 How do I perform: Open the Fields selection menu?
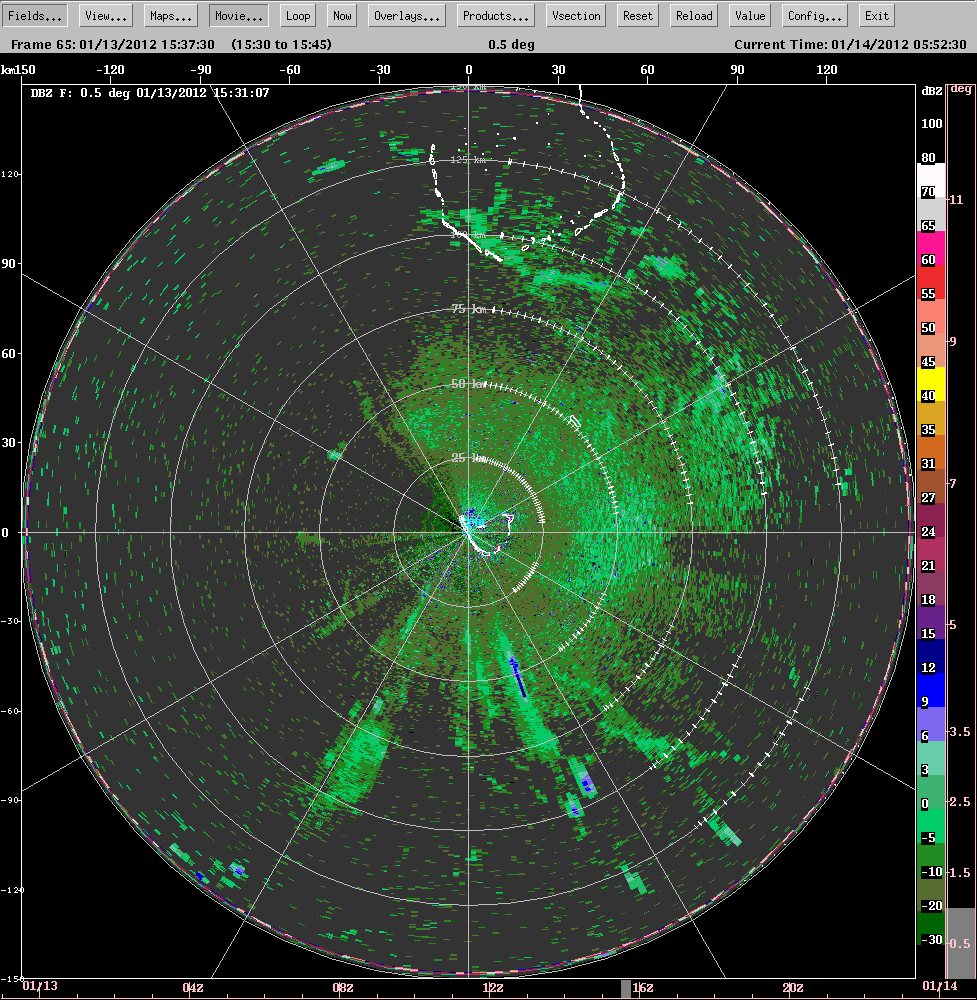coord(35,15)
